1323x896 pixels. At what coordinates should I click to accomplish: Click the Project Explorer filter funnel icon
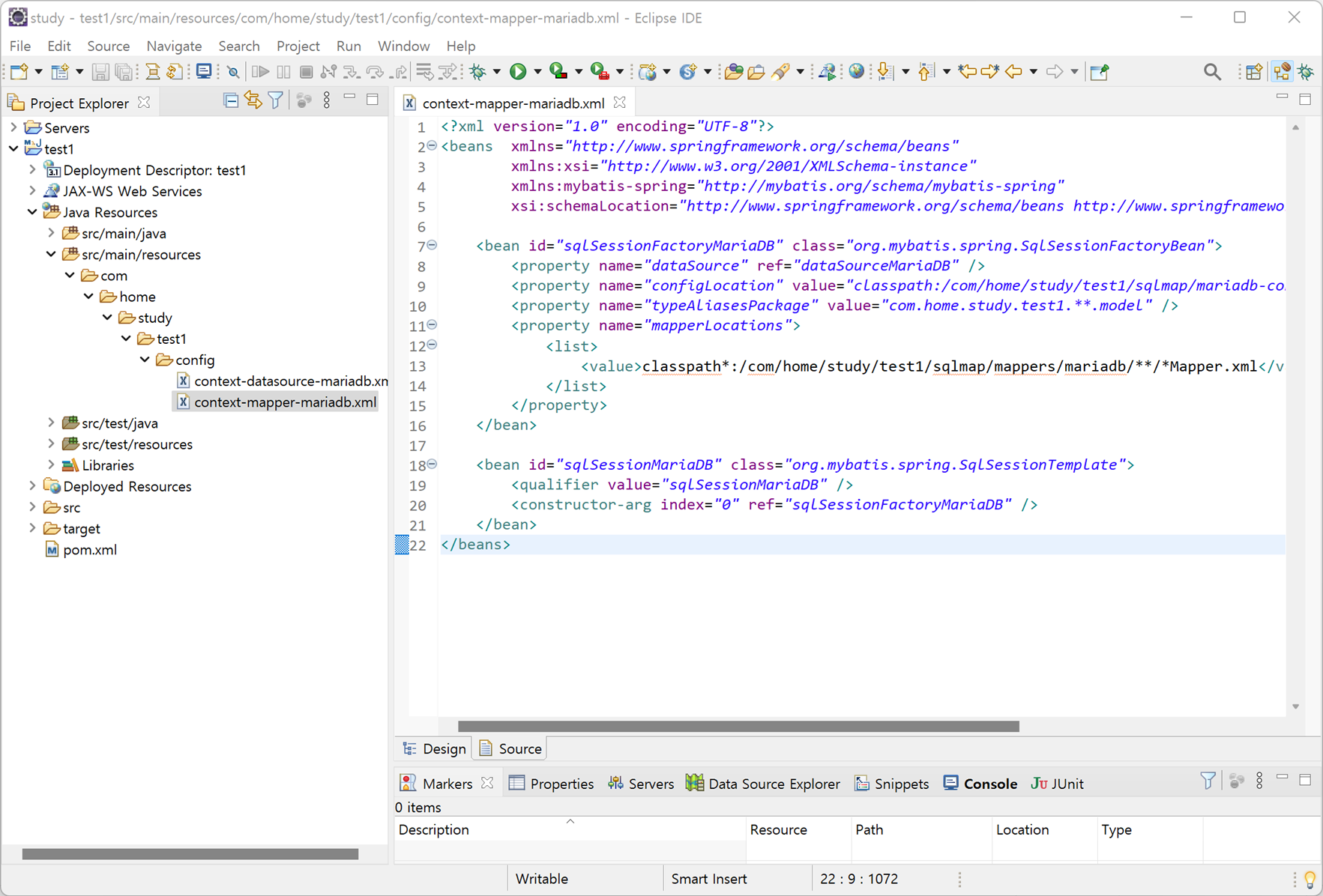coord(276,100)
